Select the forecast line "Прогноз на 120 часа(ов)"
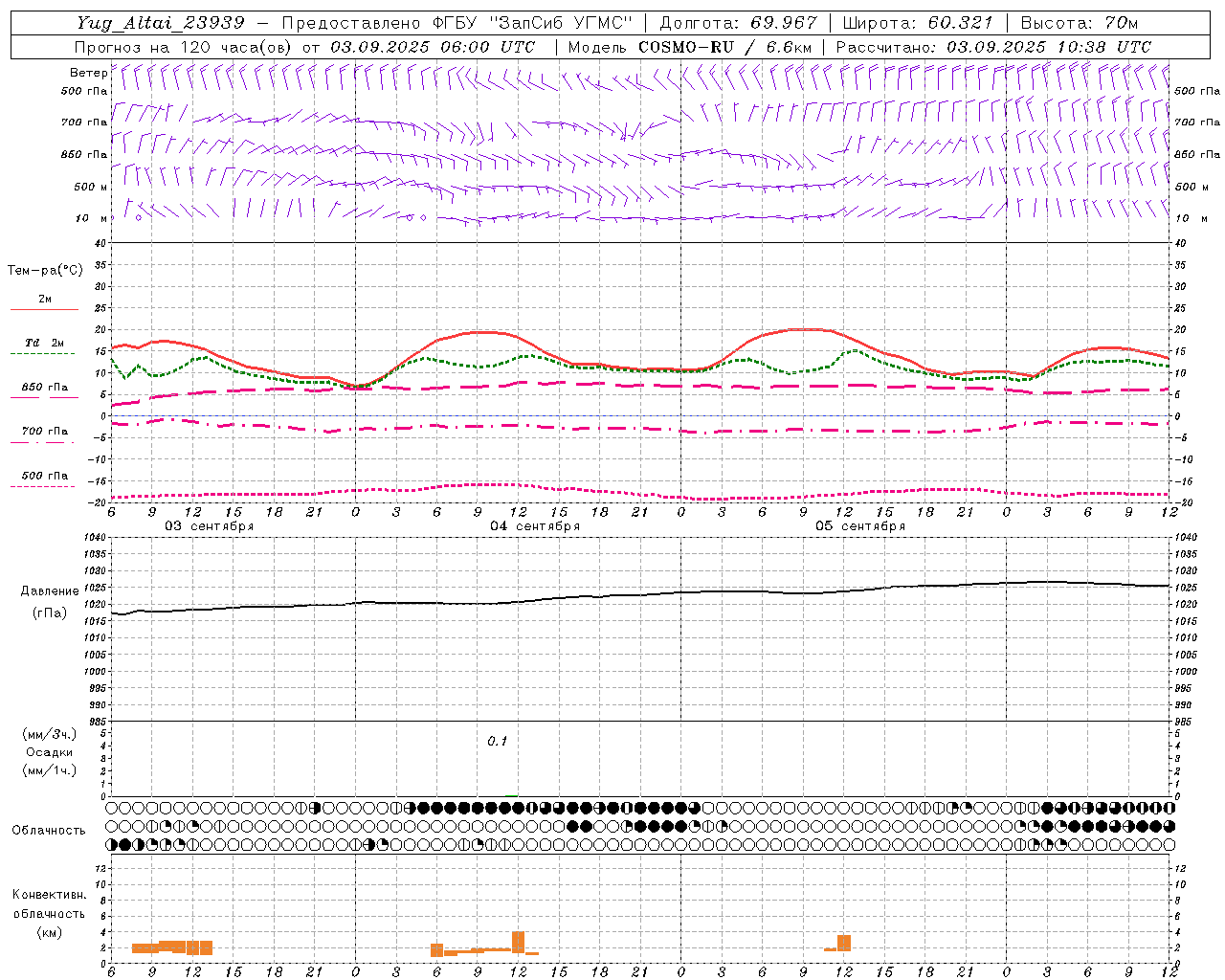The image size is (1225, 980). click(x=185, y=47)
